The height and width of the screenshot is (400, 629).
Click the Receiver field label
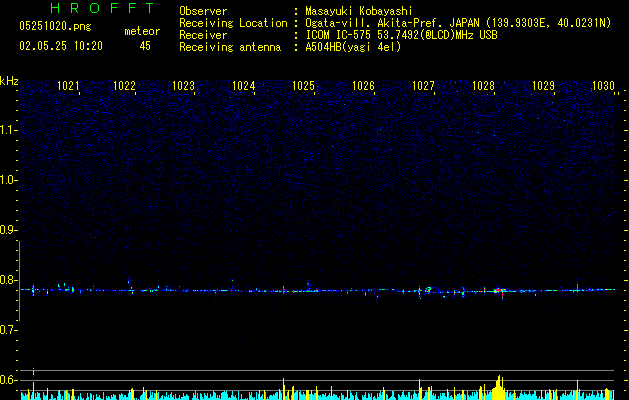(x=203, y=35)
